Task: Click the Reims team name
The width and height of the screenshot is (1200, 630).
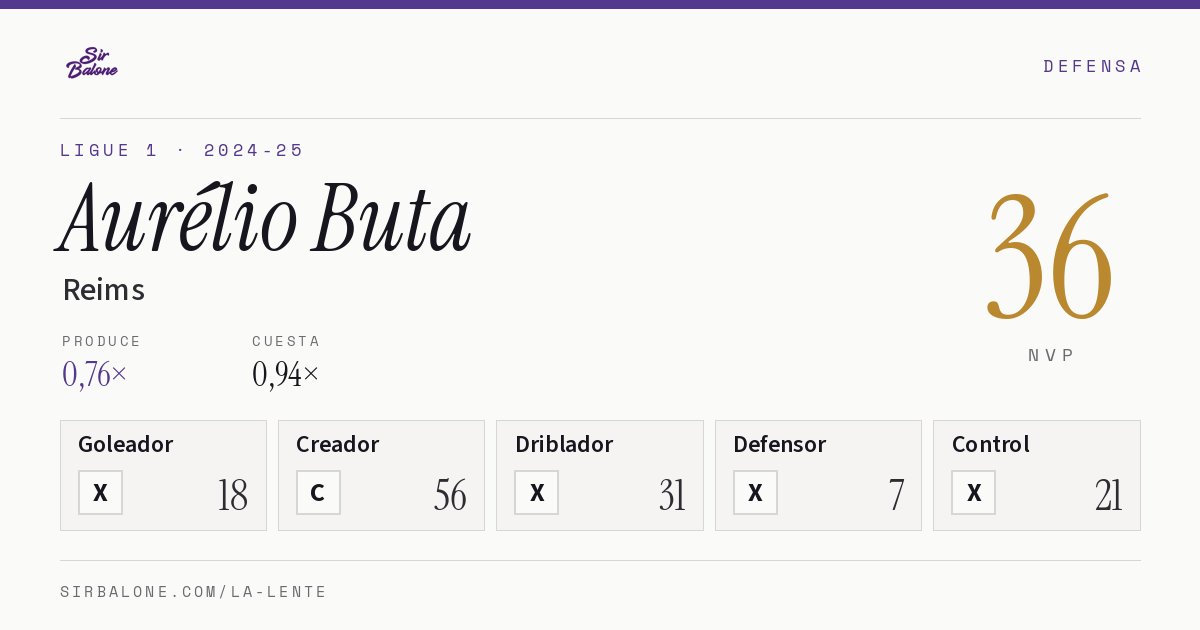Action: point(104,290)
